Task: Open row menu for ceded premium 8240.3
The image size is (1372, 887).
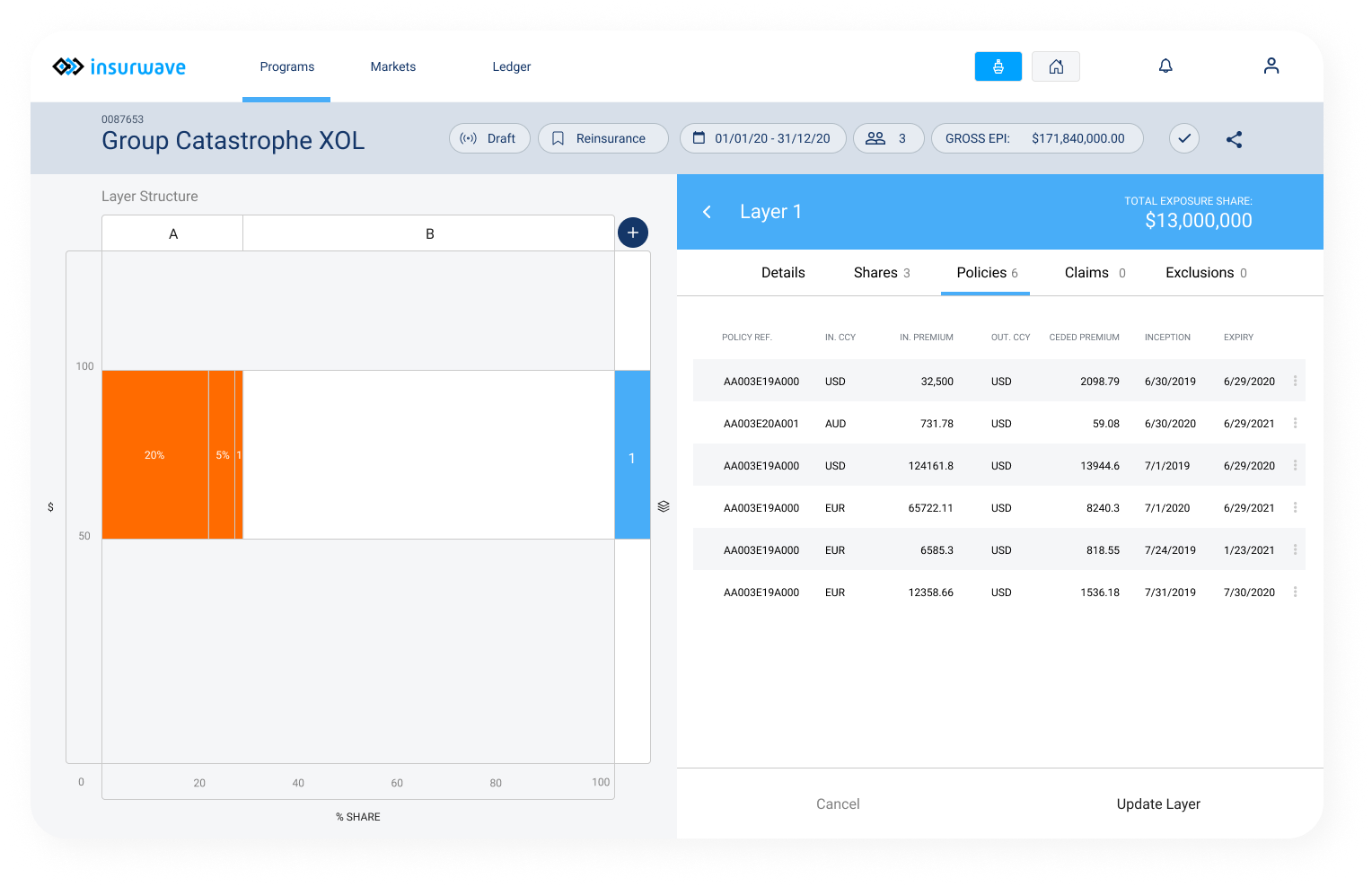Action: pos(1295,507)
